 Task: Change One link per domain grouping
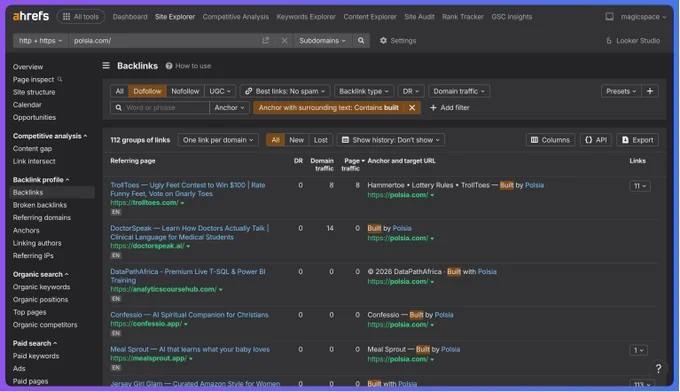click(218, 140)
